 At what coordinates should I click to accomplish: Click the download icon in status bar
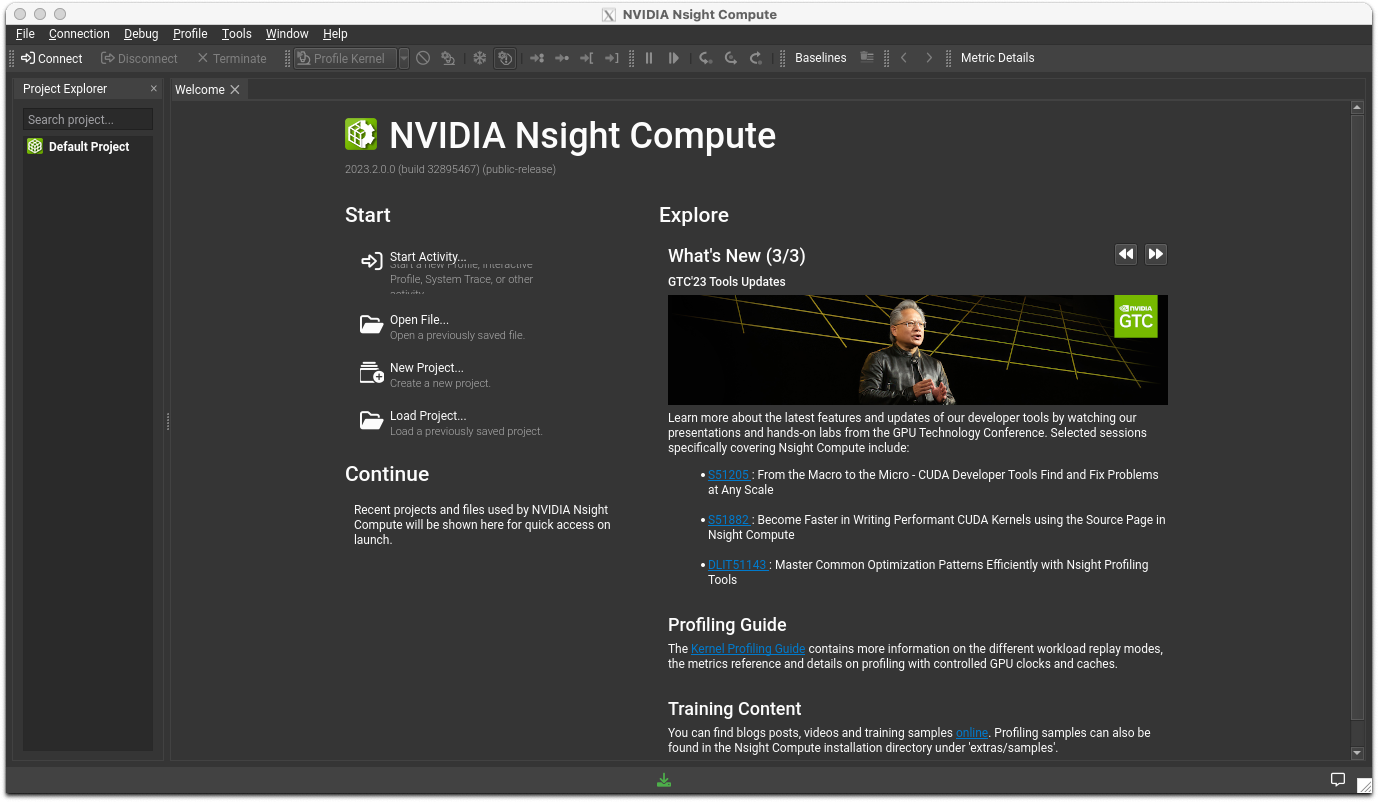tap(664, 780)
